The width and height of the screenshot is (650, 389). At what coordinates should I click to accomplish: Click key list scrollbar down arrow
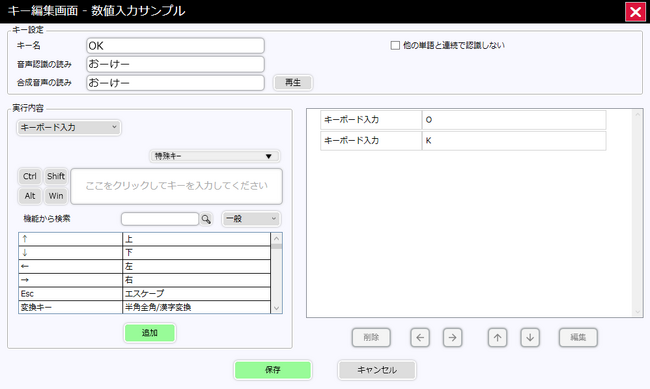point(276,308)
